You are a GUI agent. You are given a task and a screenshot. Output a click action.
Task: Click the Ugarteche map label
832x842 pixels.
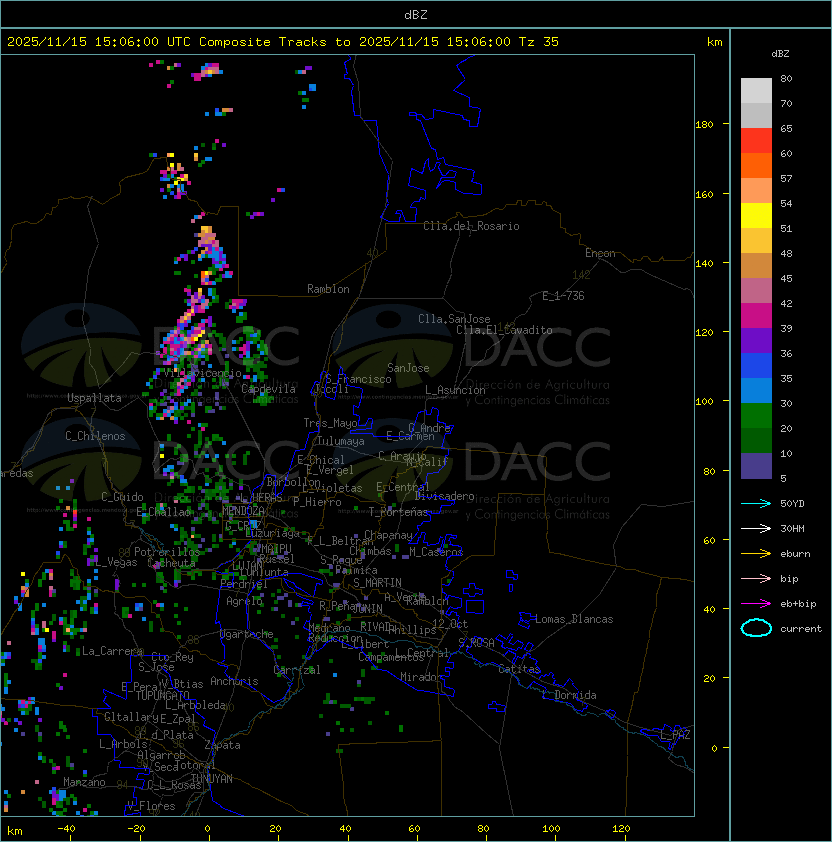coord(247,634)
